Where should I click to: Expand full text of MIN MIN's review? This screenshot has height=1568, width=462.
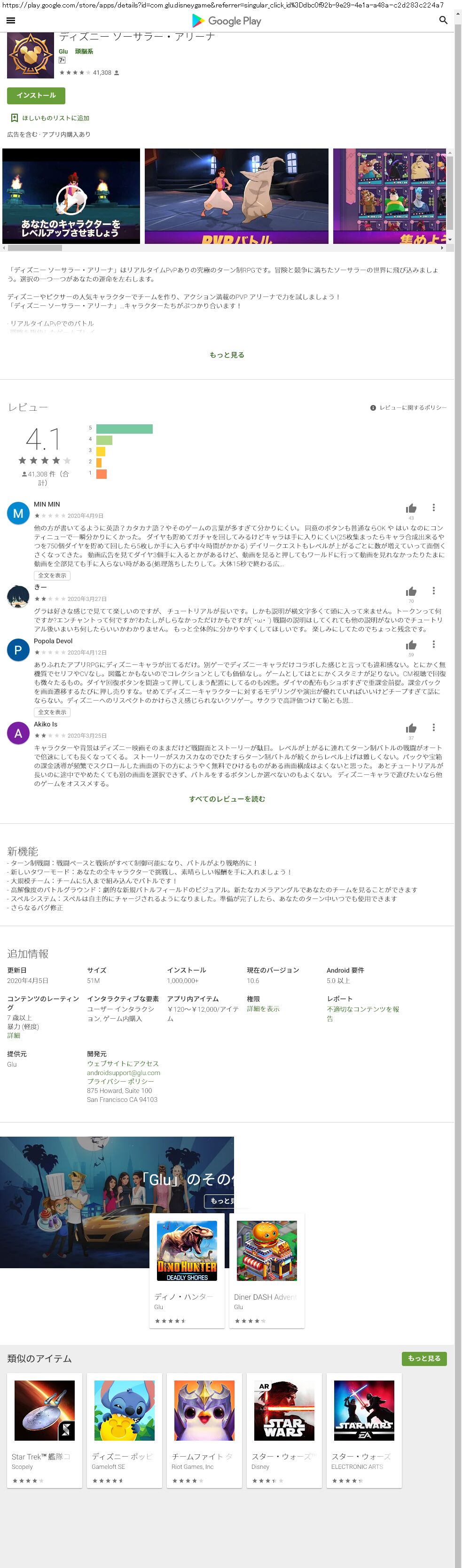(x=52, y=575)
